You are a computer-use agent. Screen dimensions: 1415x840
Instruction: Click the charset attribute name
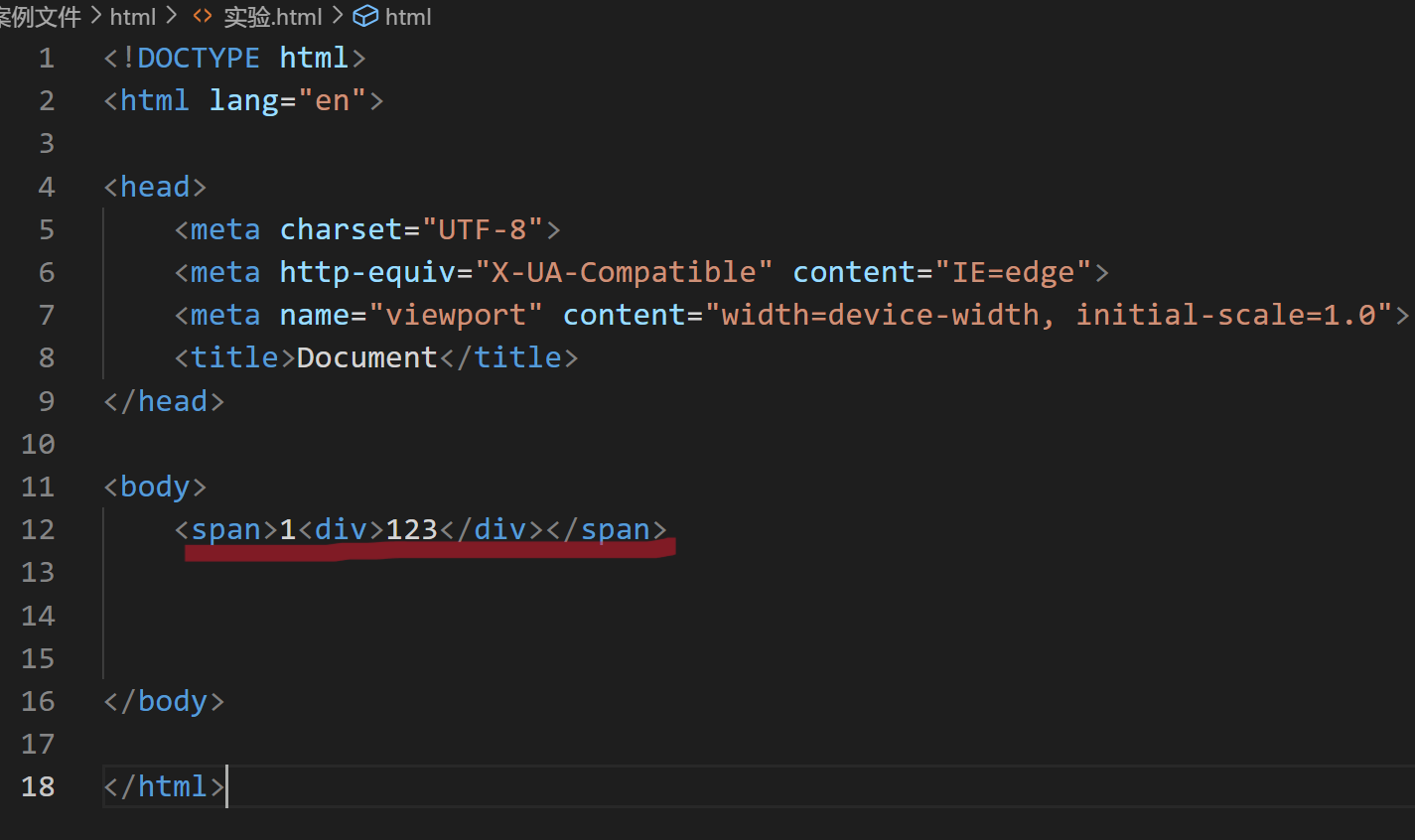pyautogui.click(x=341, y=229)
